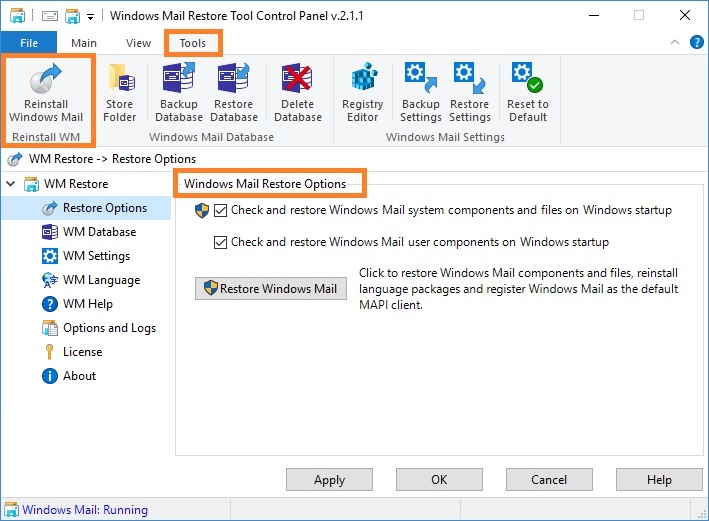
Task: Uncheck restore user components on startup checkbox
Action: [220, 242]
